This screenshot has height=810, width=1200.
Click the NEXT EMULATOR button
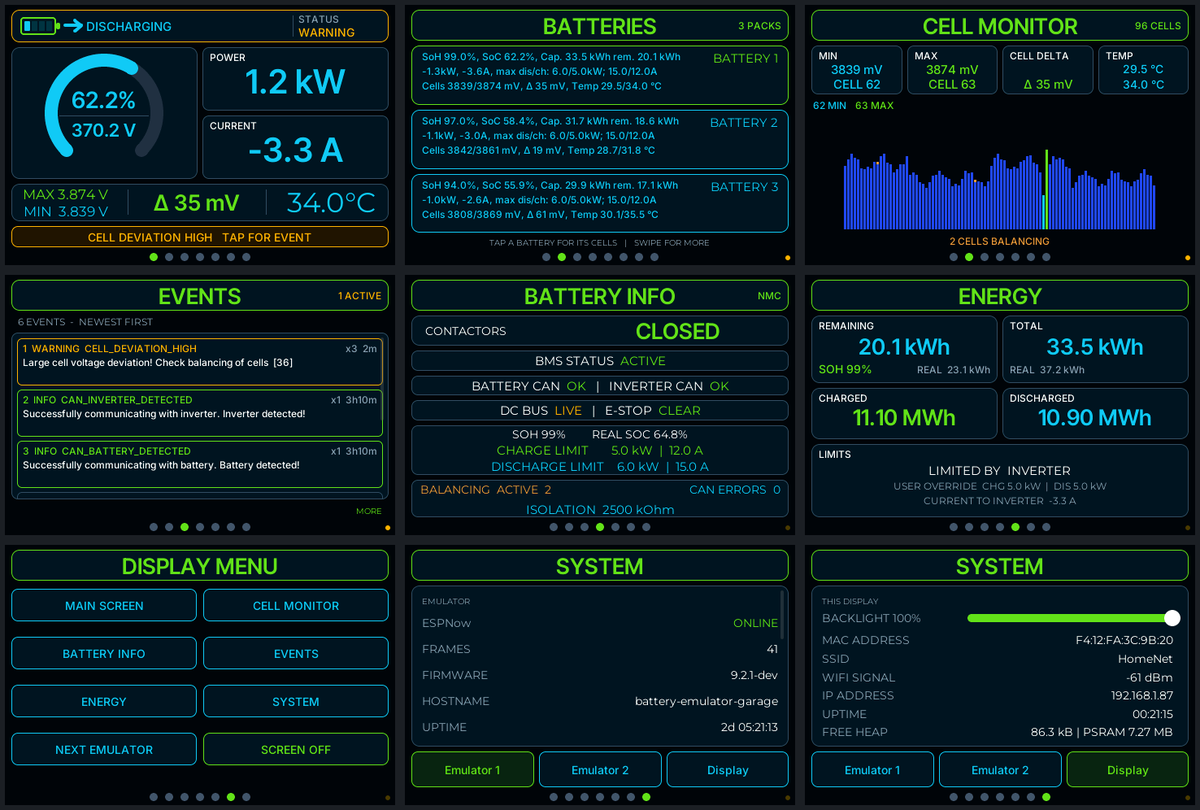click(104, 749)
